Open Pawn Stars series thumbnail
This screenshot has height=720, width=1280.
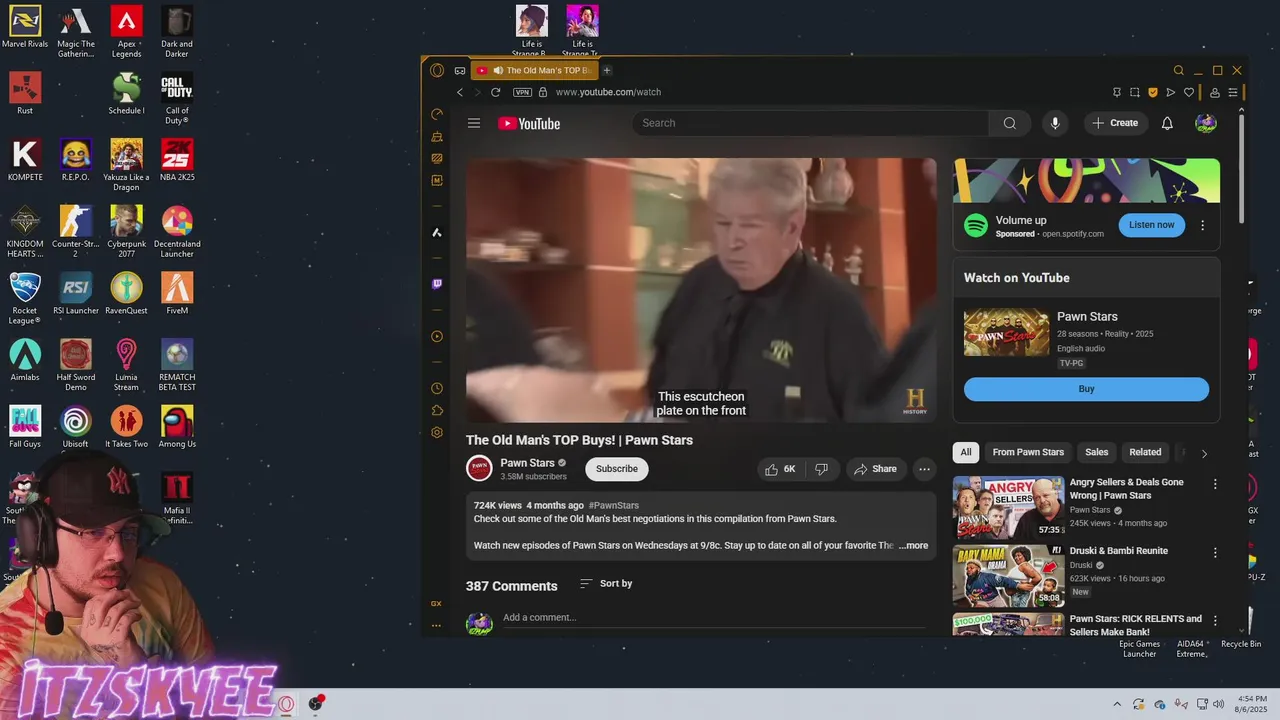[x=1006, y=332]
